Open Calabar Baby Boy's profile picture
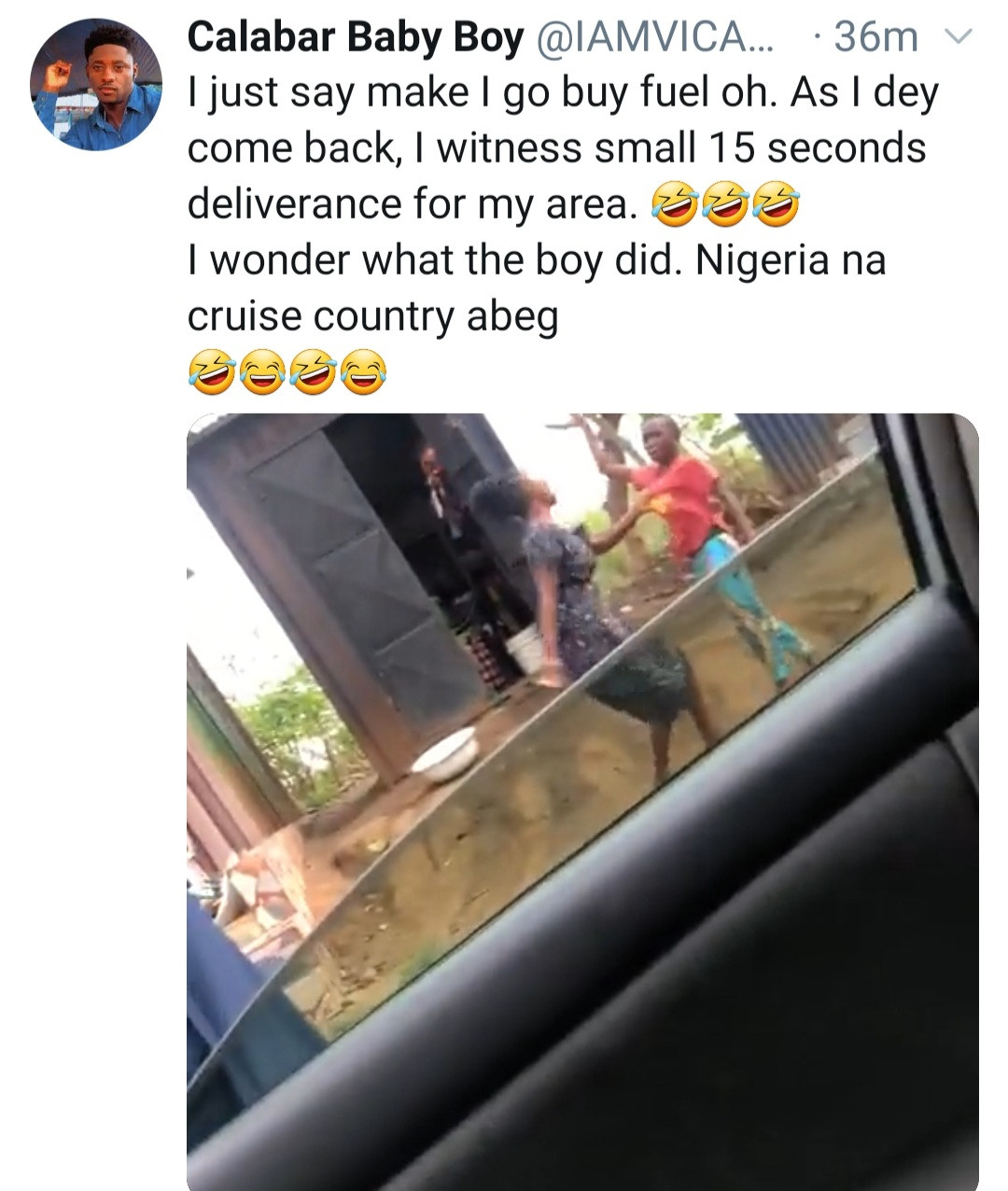The height and width of the screenshot is (1191, 1008). coord(96,85)
